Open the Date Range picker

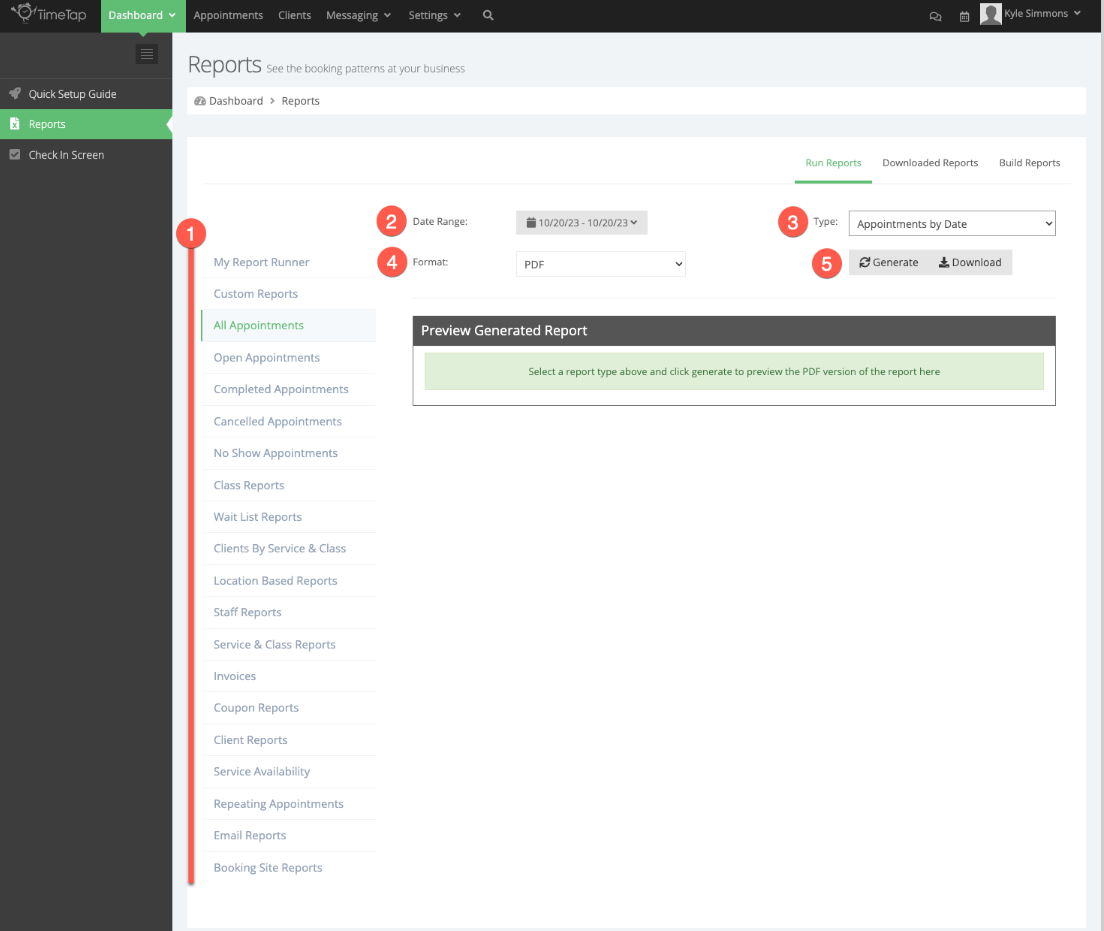click(x=581, y=222)
